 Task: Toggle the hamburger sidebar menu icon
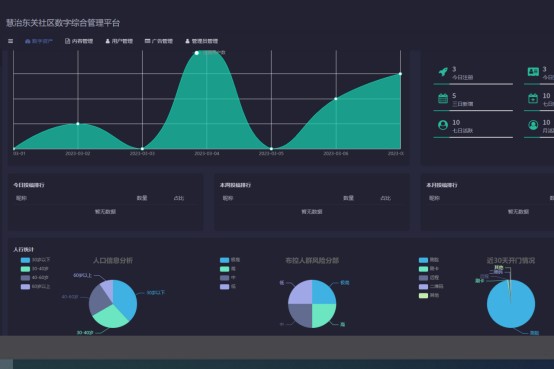coord(11,41)
